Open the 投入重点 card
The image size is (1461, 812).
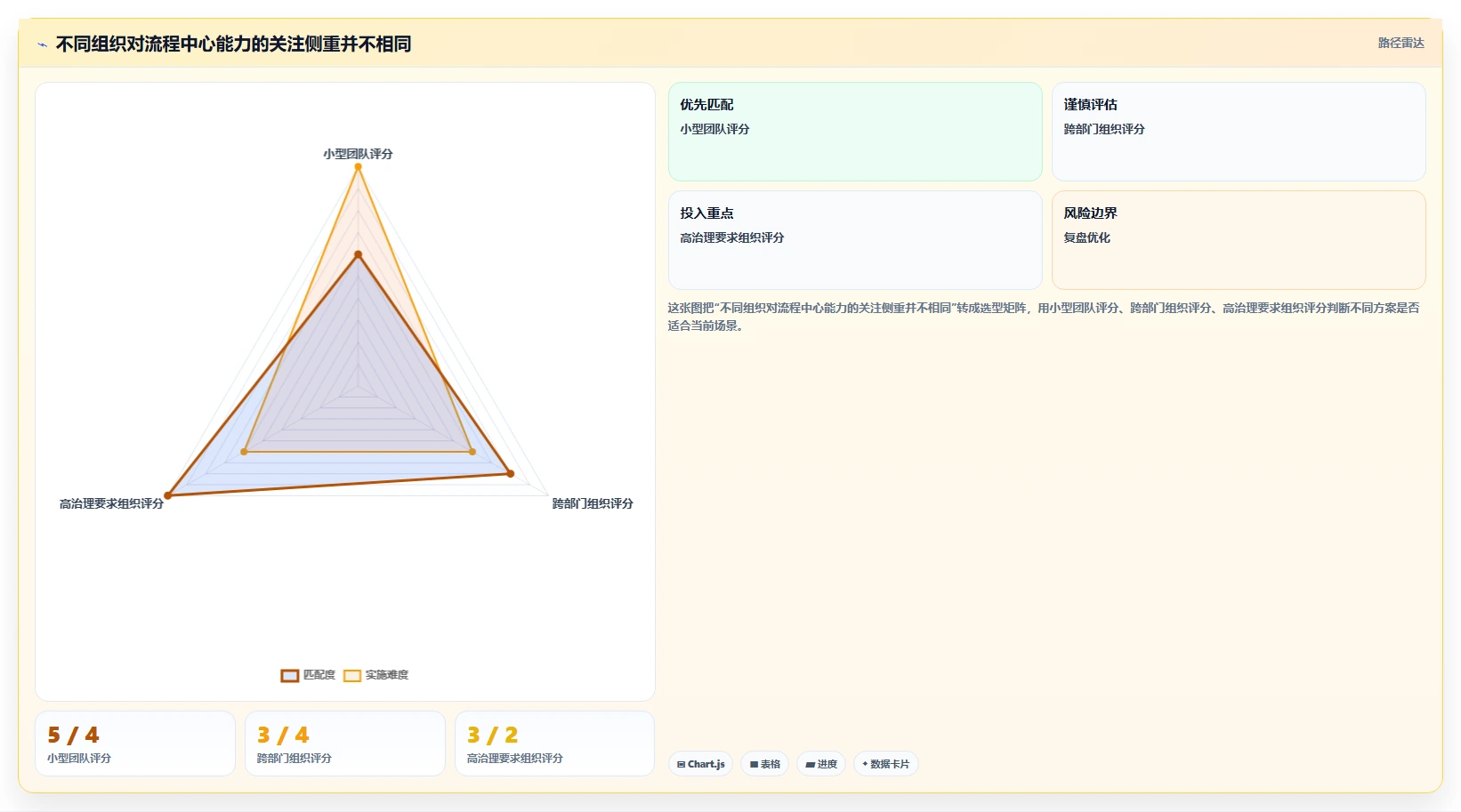pyautogui.click(x=855, y=240)
